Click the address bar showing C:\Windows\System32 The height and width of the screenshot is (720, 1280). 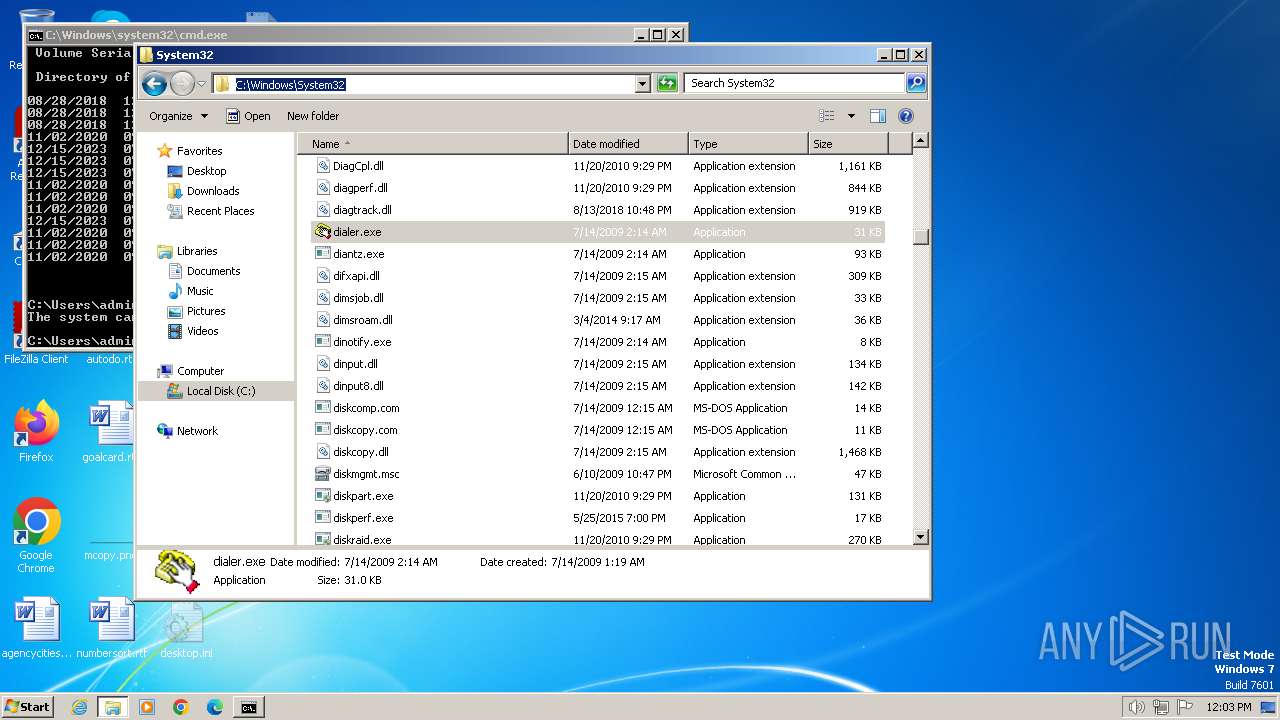click(x=425, y=84)
